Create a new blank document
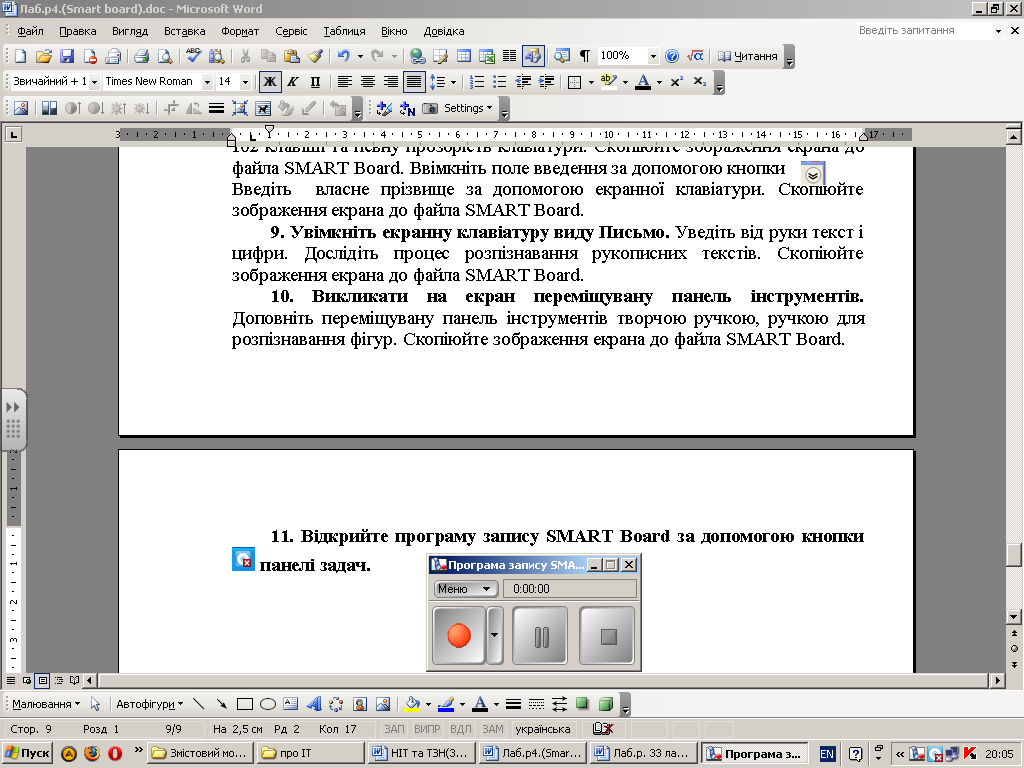The width and height of the screenshot is (1024, 768). (x=21, y=56)
